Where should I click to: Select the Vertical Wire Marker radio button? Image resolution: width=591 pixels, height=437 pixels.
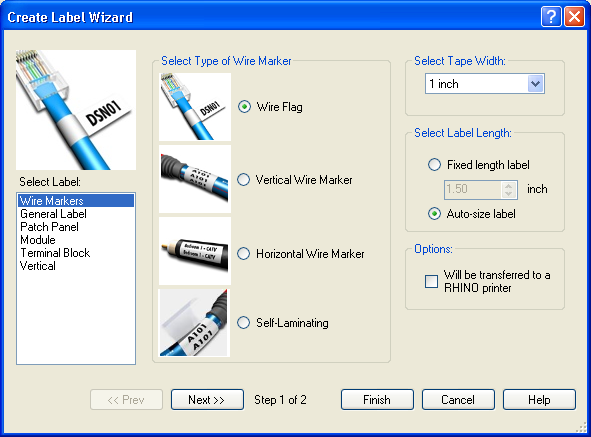243,179
